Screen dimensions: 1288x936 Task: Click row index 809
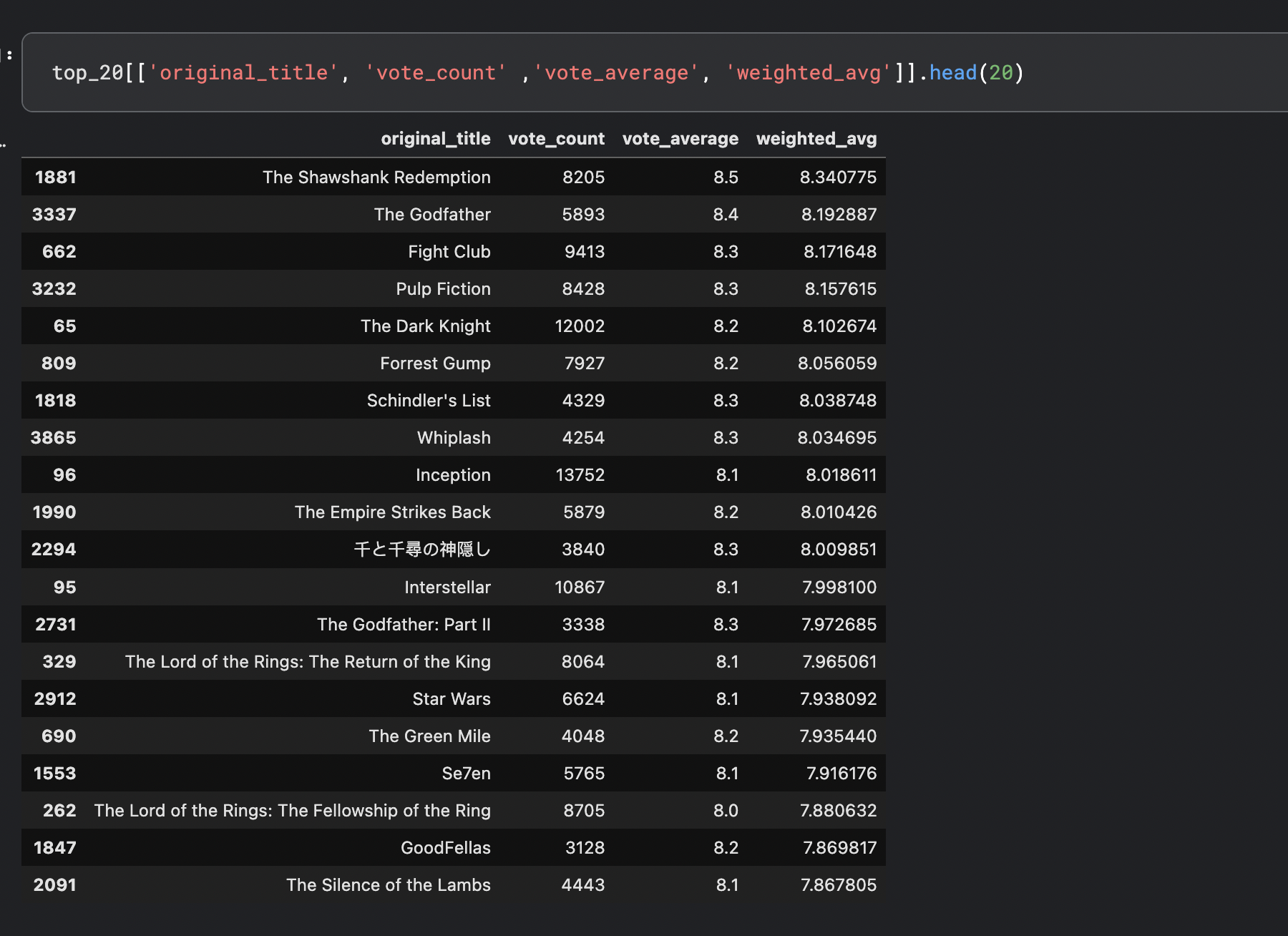point(59,363)
